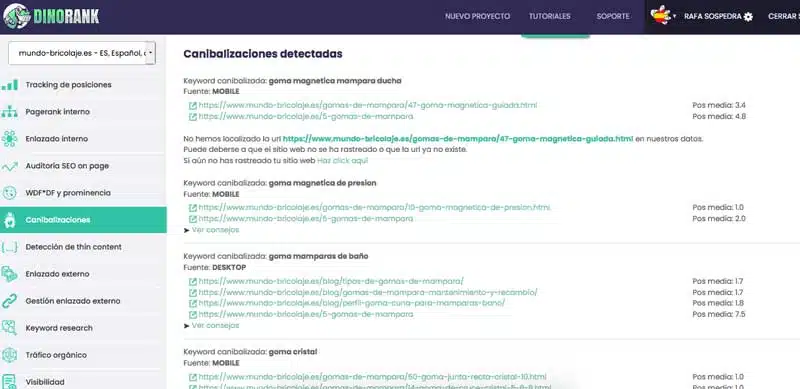Open the Tracking de posiciones bar chart icon
This screenshot has height=389, width=800.
click(x=10, y=85)
